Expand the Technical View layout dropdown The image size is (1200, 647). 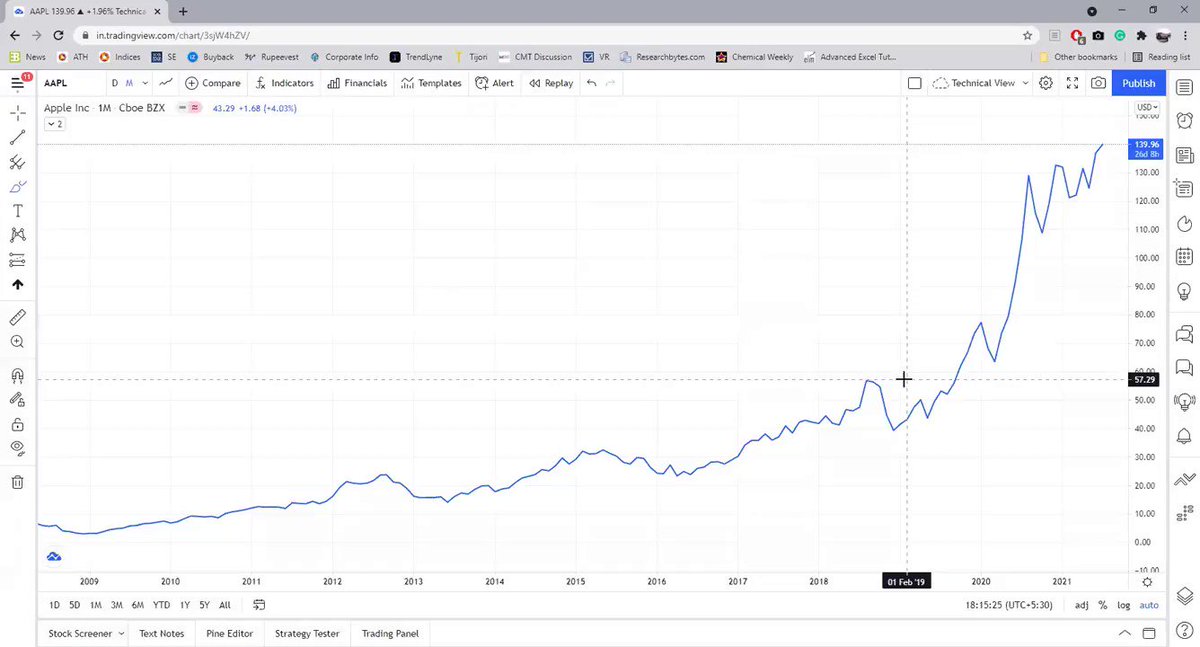tap(1024, 83)
